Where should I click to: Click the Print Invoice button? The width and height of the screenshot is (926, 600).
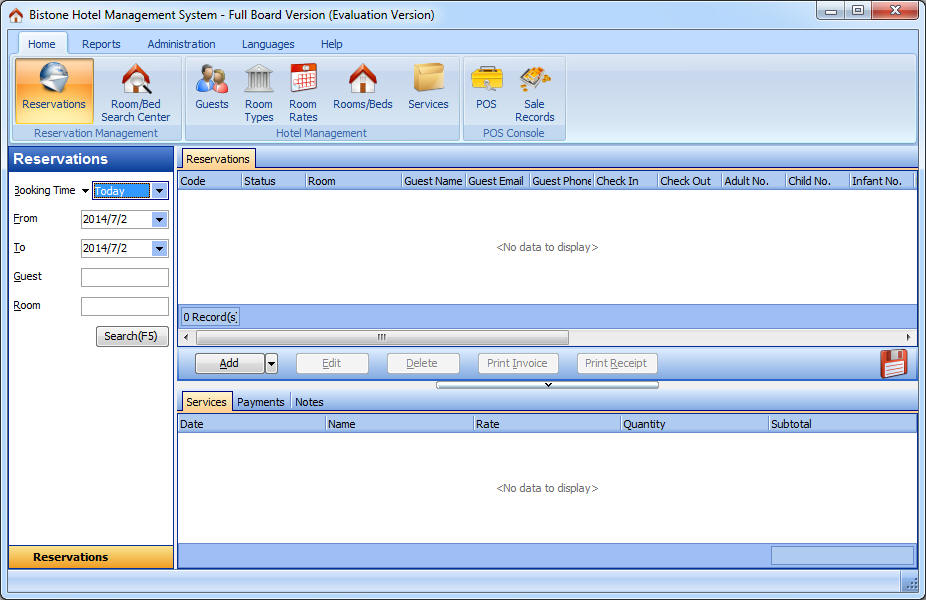(517, 363)
